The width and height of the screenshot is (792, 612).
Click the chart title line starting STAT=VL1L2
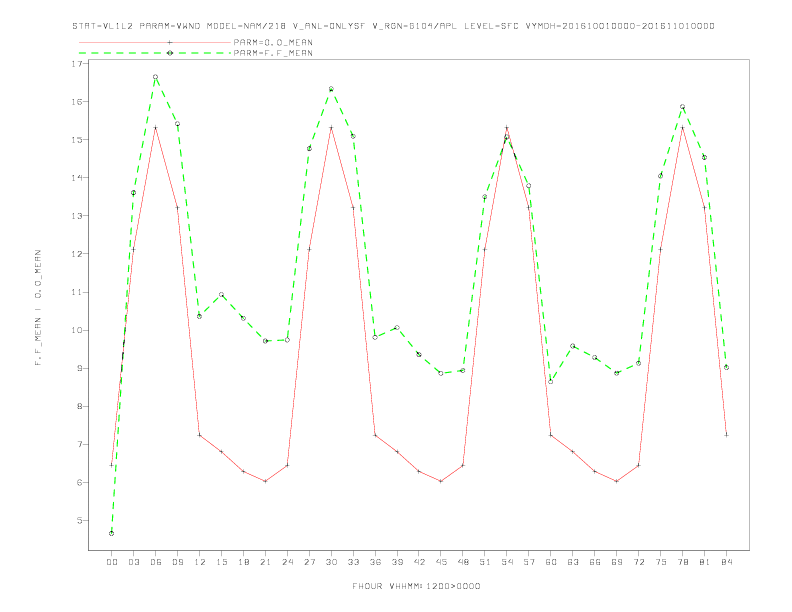(393, 26)
